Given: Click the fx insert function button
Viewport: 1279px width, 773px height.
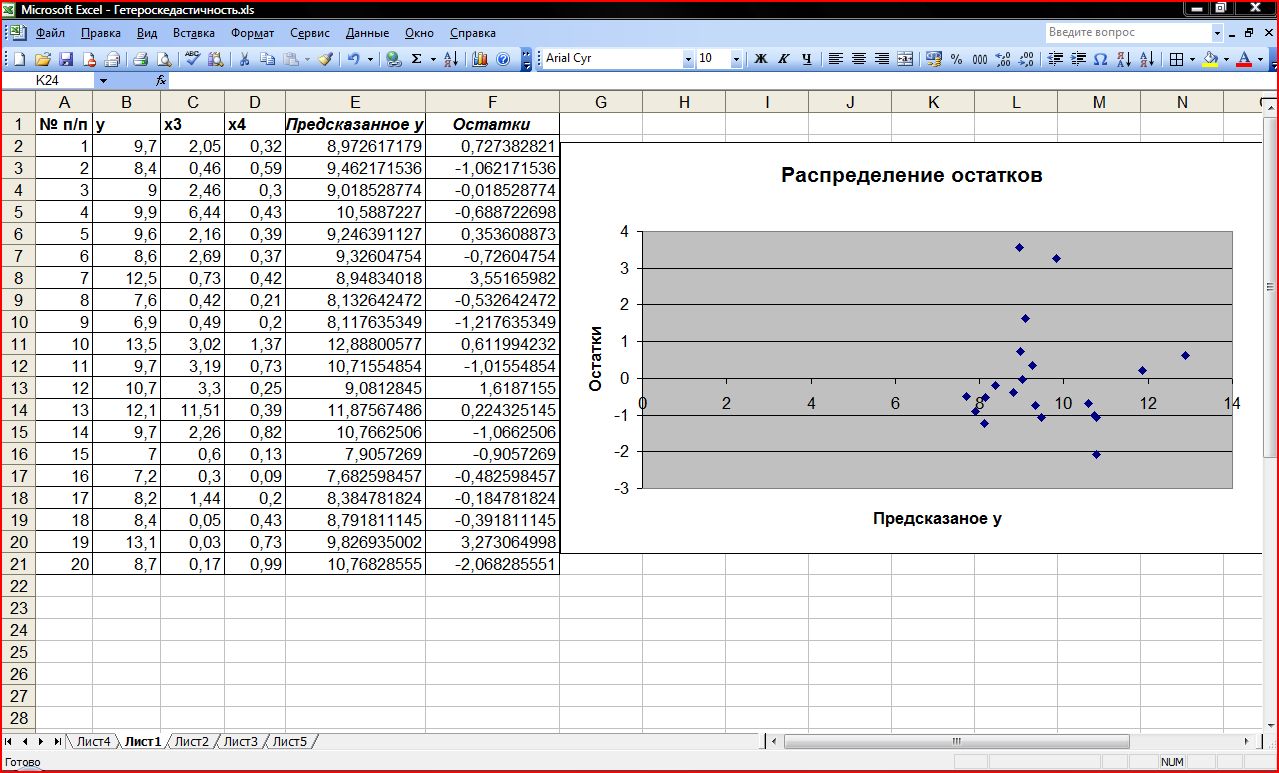Looking at the screenshot, I should click(160, 80).
